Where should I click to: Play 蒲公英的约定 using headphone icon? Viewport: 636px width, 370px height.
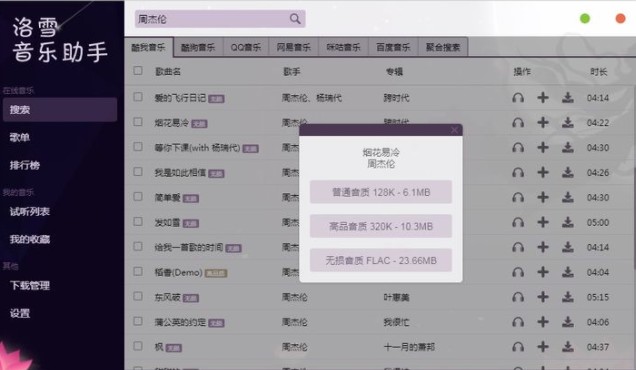(x=518, y=322)
